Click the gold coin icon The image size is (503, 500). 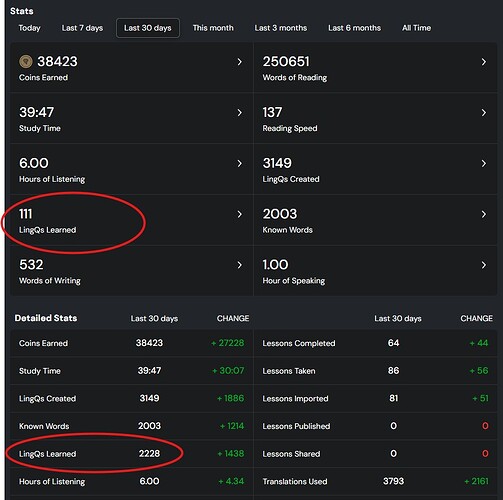point(26,61)
